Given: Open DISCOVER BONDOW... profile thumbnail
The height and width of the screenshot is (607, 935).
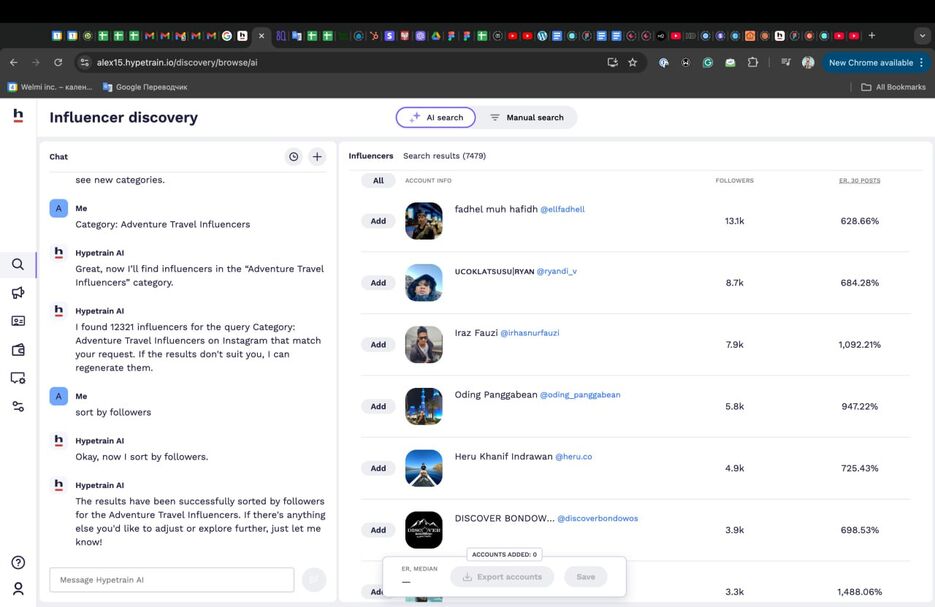Looking at the screenshot, I should [424, 530].
